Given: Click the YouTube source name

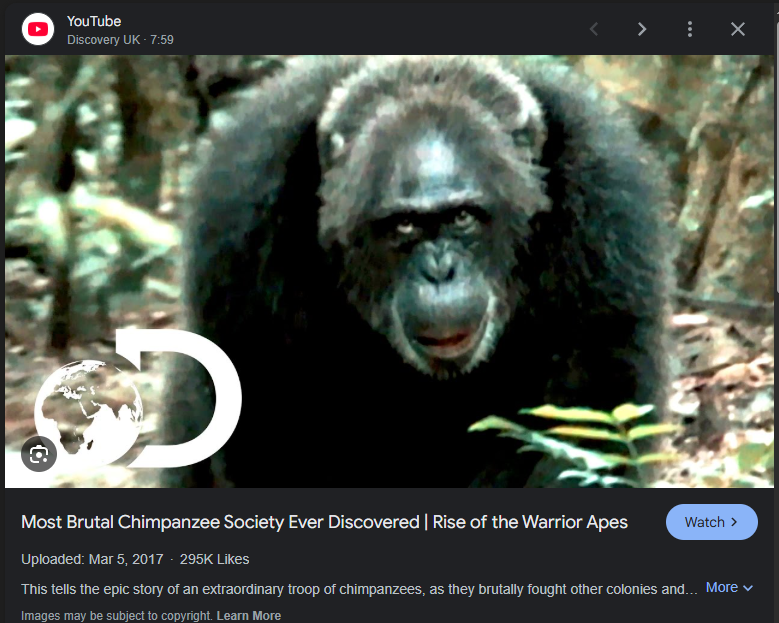Looking at the screenshot, I should coord(94,21).
